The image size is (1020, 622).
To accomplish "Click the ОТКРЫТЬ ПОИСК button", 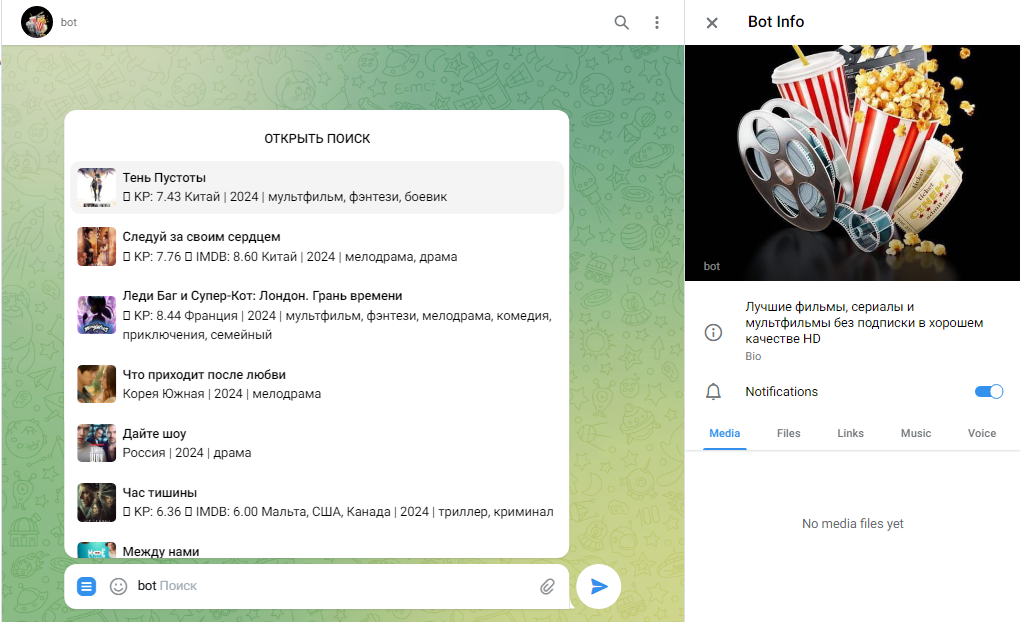I will click(x=317, y=138).
